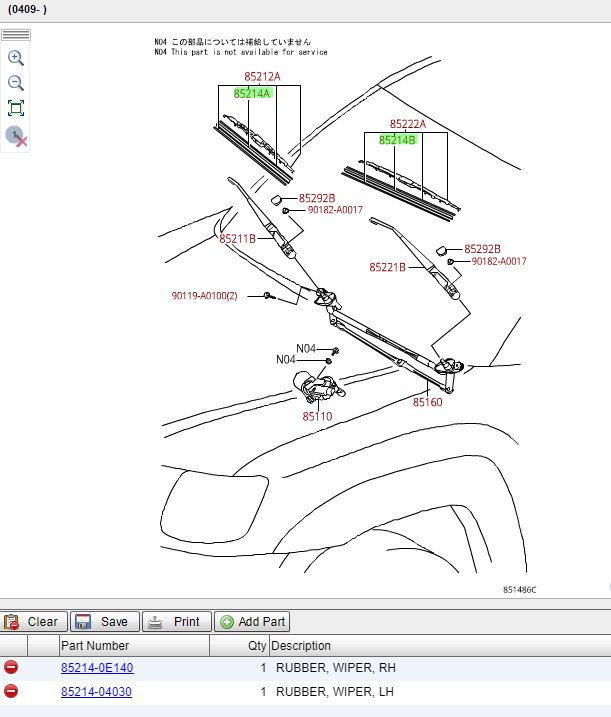The width and height of the screenshot is (611, 717).
Task: Select highlighted callout 85214A
Action: [x=252, y=93]
